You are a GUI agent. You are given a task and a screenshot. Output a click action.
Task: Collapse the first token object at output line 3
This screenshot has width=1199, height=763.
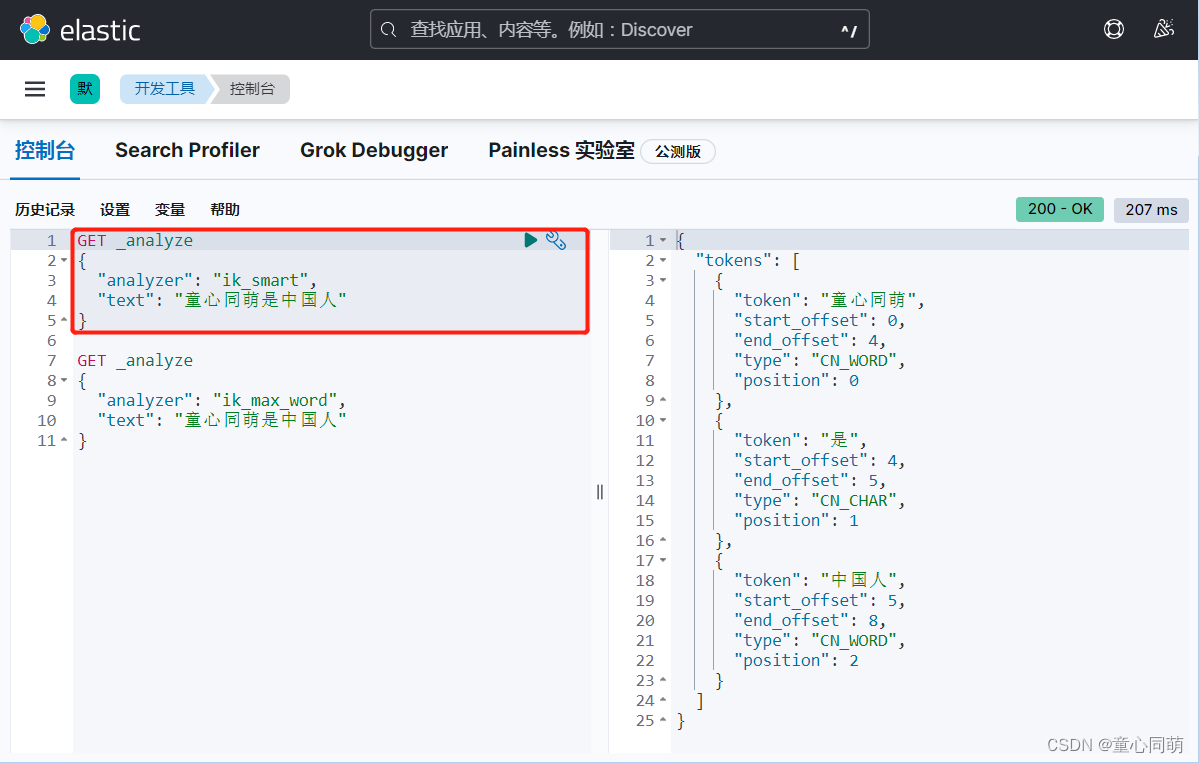coord(663,281)
